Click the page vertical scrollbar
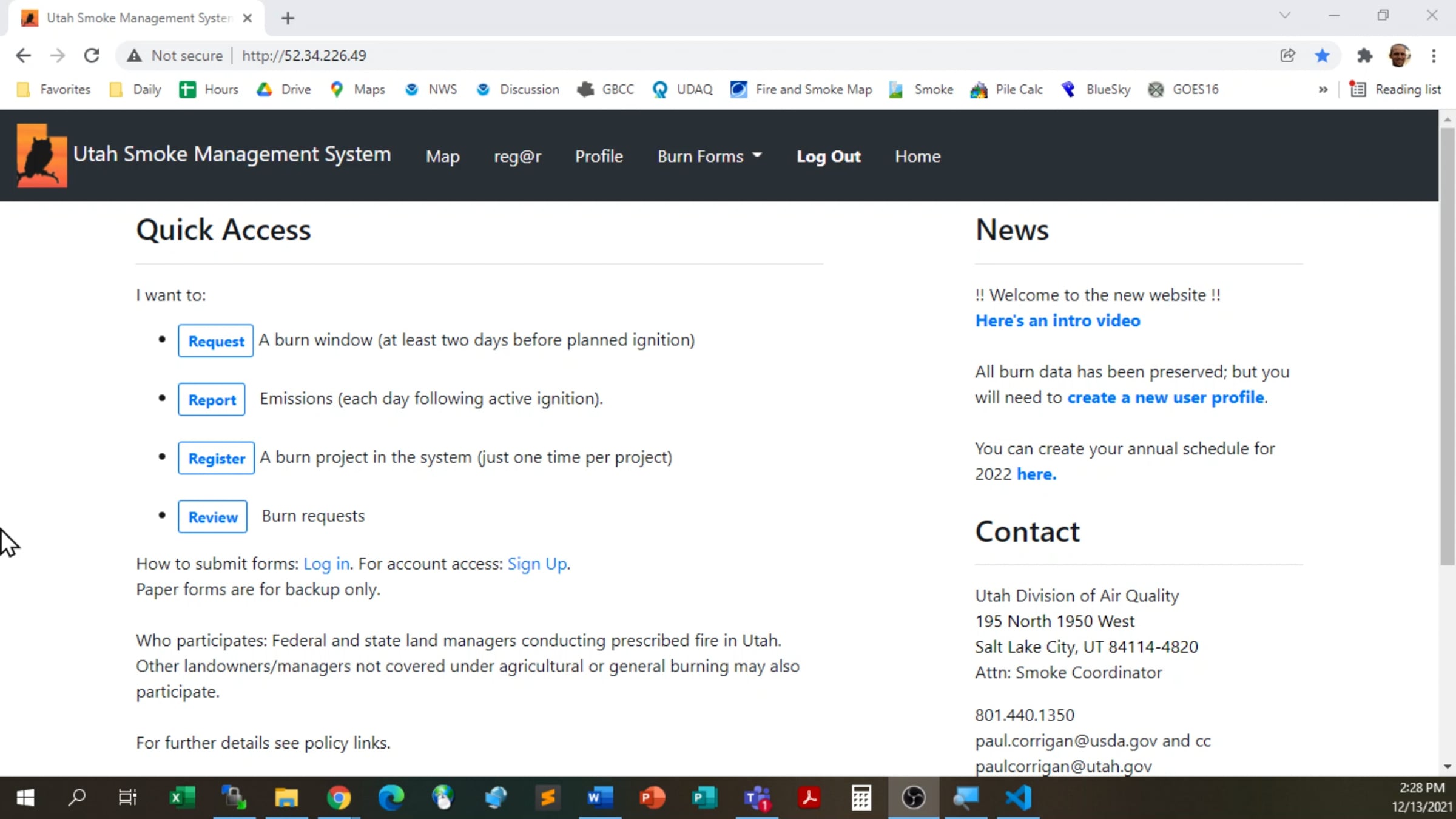This screenshot has width=1456, height=819. pyautogui.click(x=1448, y=346)
